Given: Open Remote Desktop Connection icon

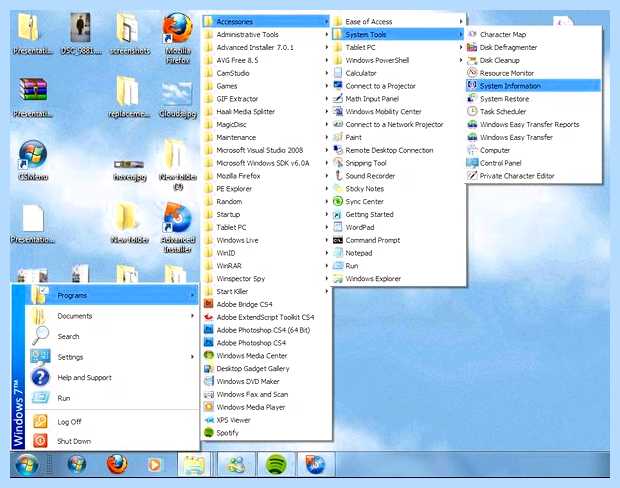Looking at the screenshot, I should [338, 150].
